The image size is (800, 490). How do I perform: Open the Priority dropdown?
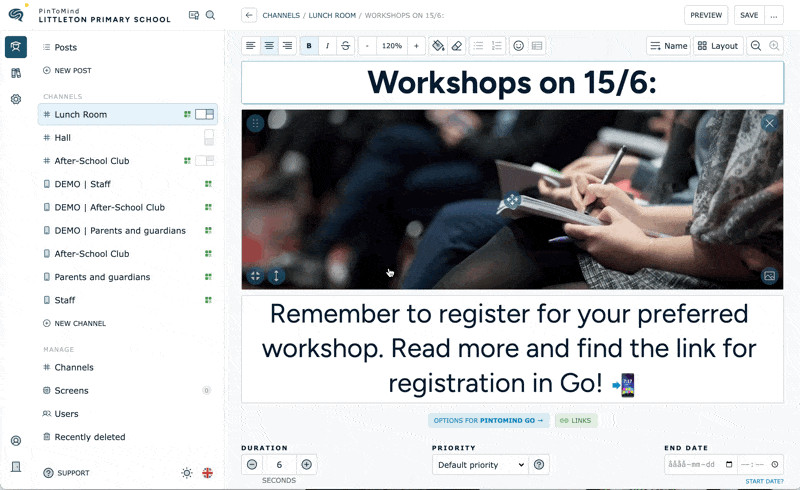point(480,465)
